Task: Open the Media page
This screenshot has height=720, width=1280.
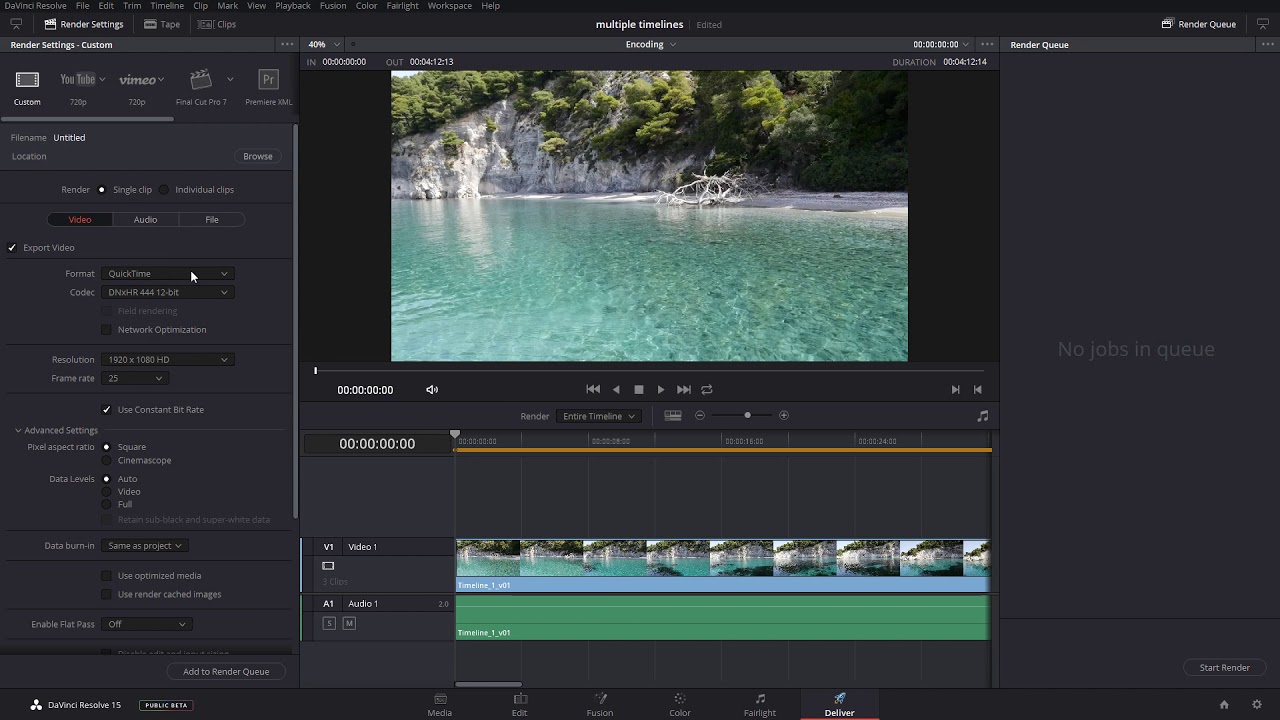Action: pos(440,705)
